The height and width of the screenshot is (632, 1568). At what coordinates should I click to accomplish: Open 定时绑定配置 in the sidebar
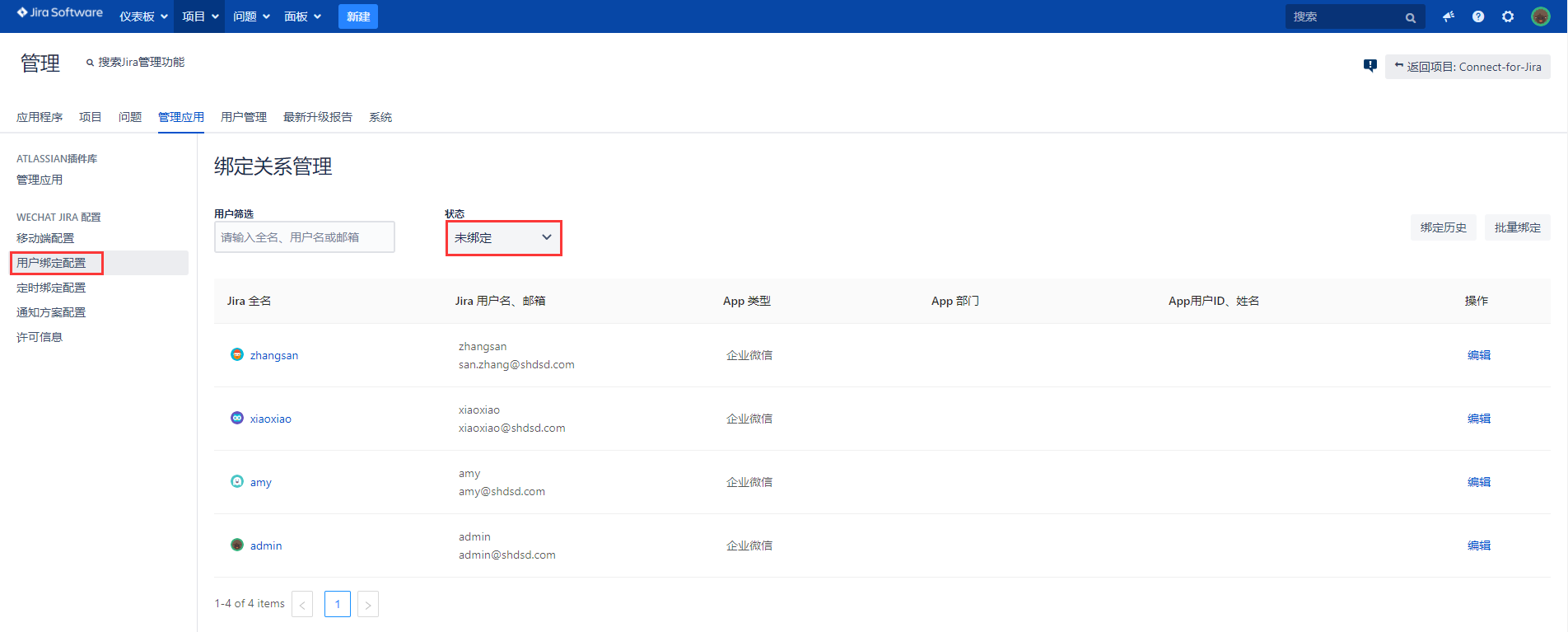point(51,288)
